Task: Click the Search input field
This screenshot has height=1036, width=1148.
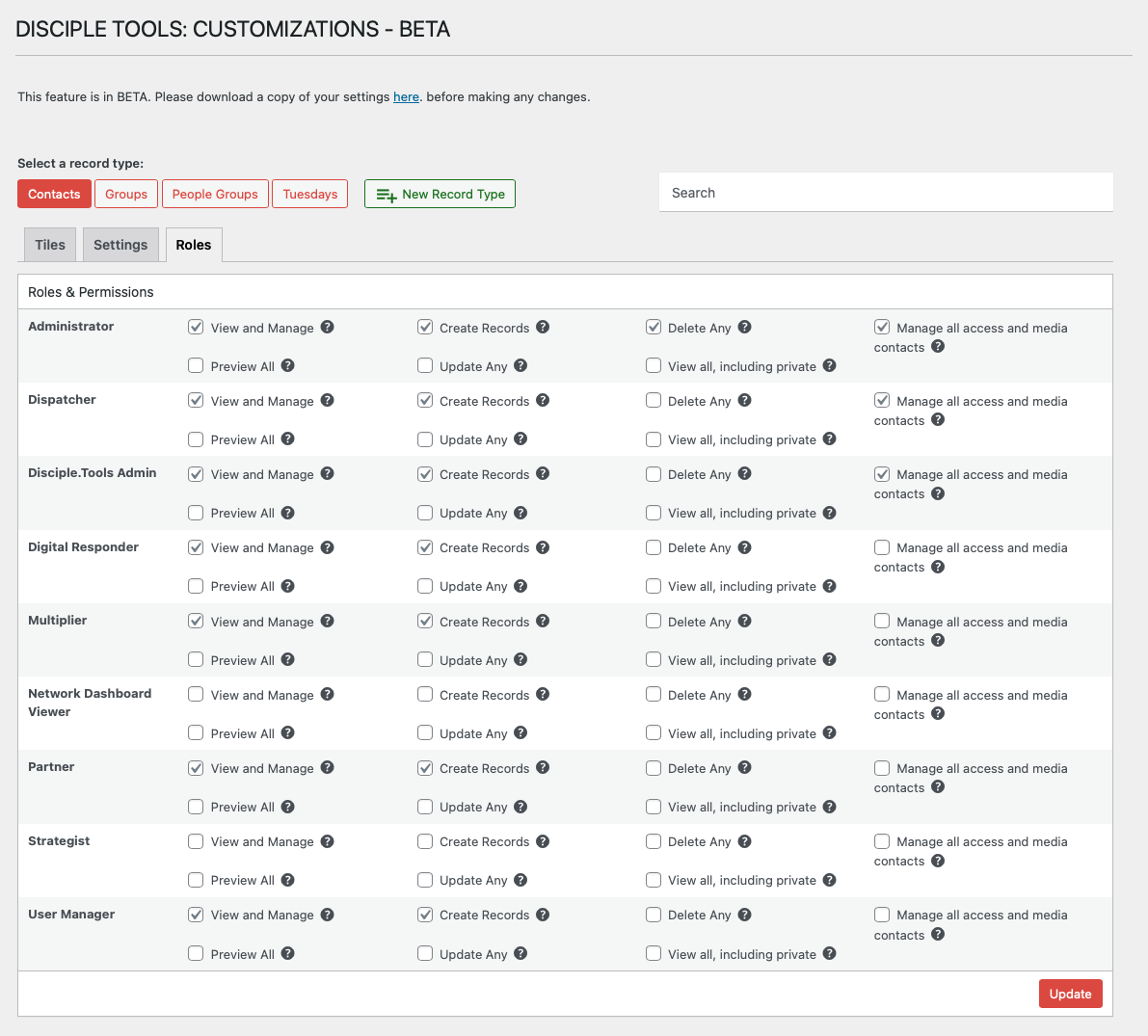Action: (886, 193)
